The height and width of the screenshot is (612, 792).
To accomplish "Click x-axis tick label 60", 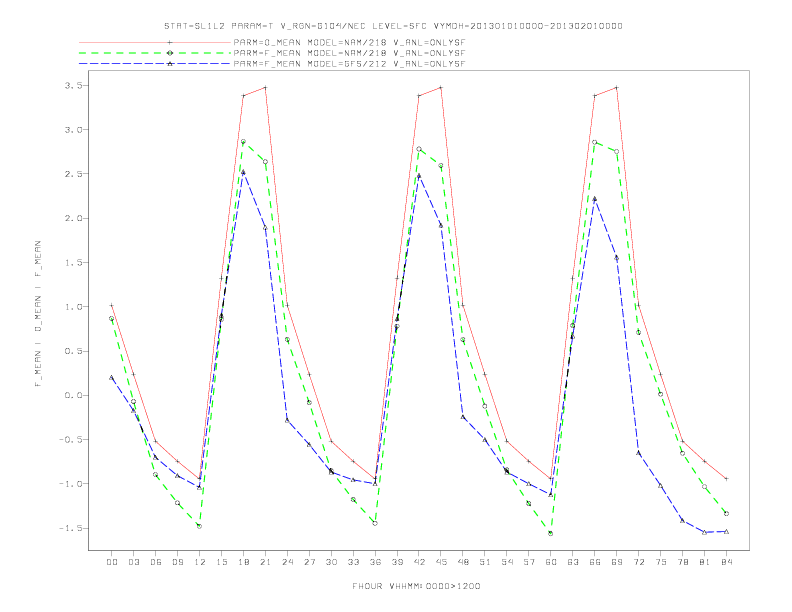I will pyautogui.click(x=551, y=562).
